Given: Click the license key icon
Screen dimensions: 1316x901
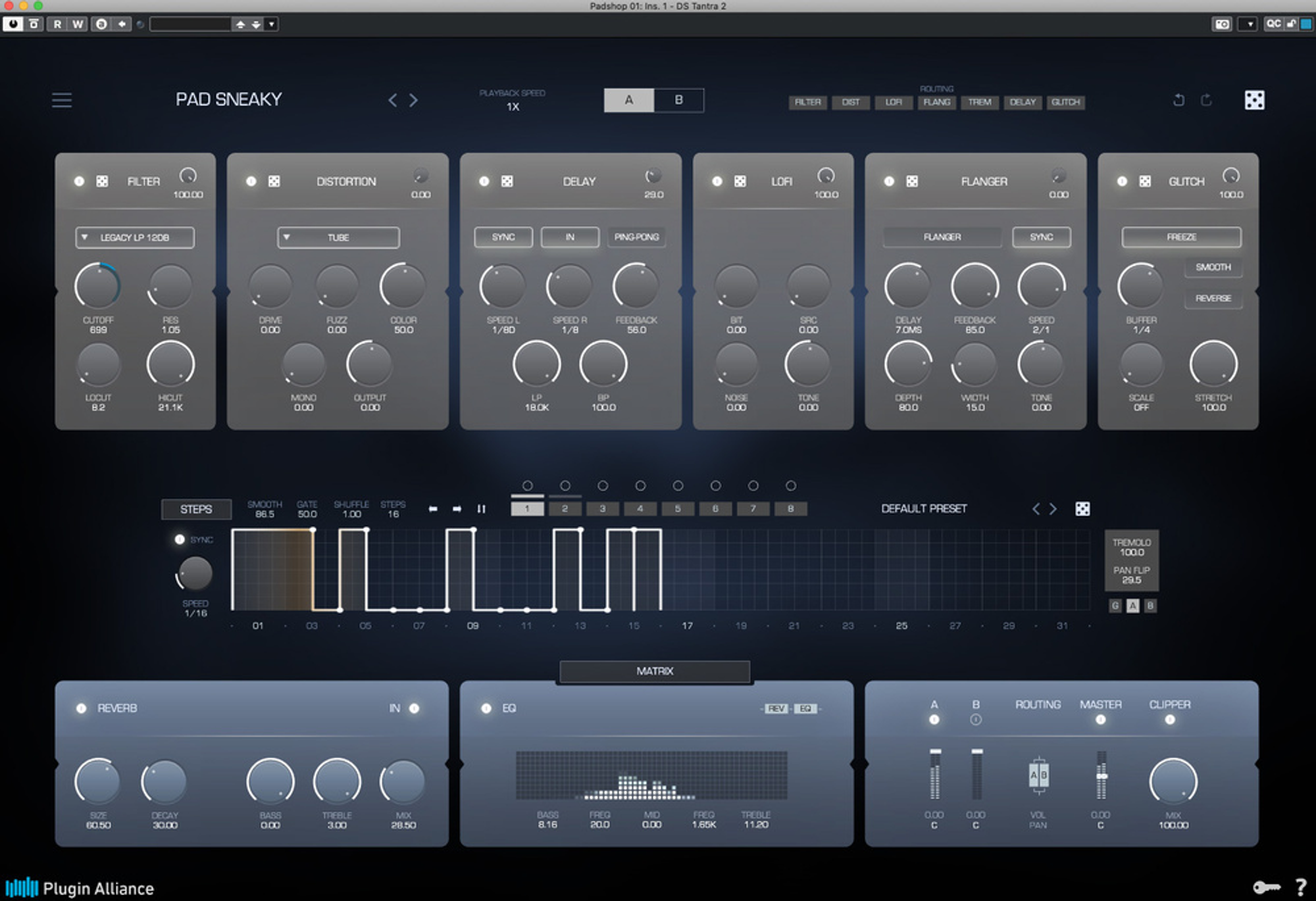Looking at the screenshot, I should point(1266,888).
